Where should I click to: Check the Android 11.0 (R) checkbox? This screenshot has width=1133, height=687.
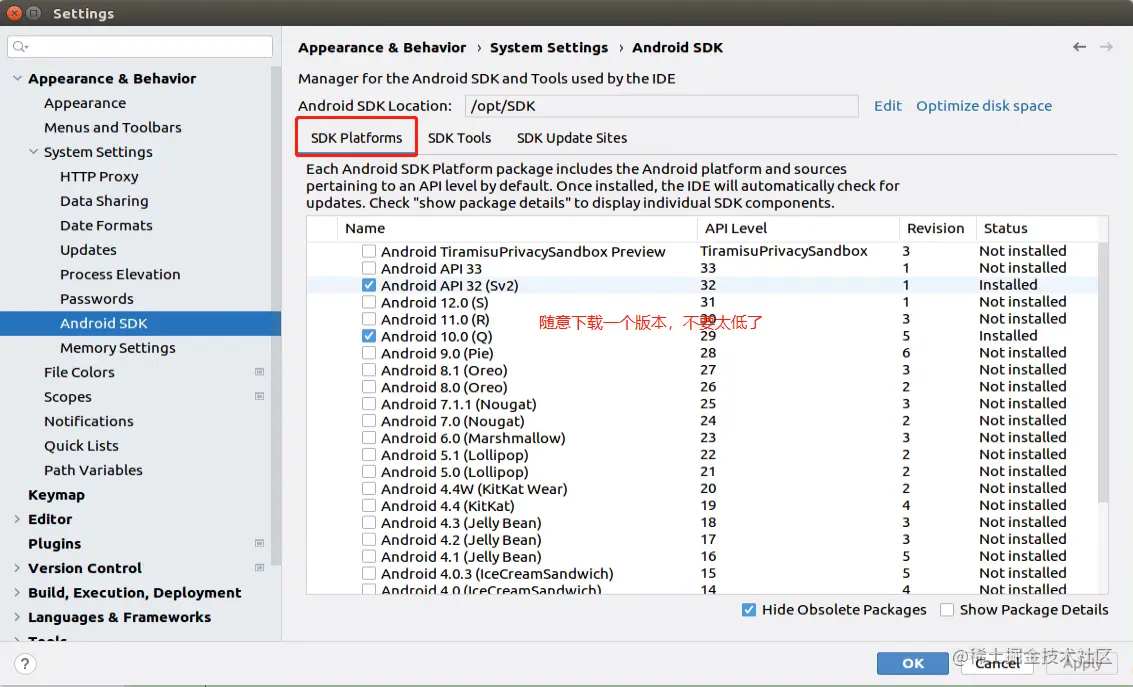click(369, 319)
